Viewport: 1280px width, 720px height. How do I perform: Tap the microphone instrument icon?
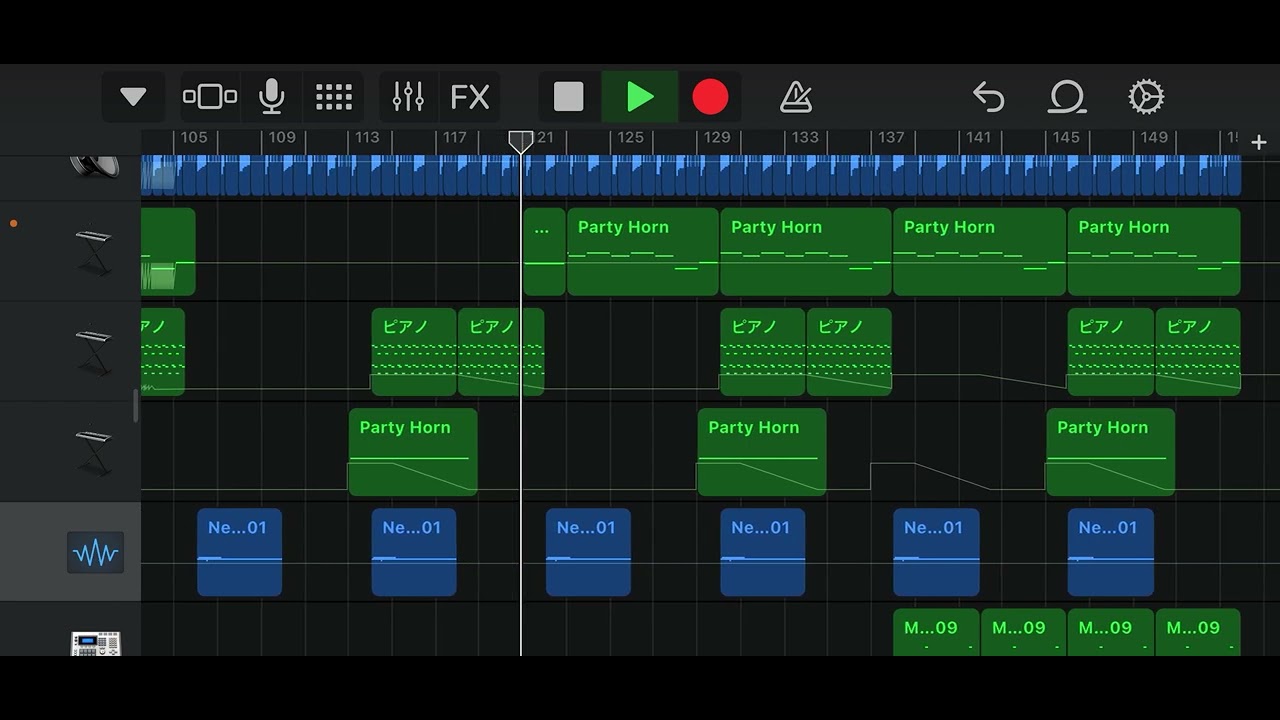[271, 97]
